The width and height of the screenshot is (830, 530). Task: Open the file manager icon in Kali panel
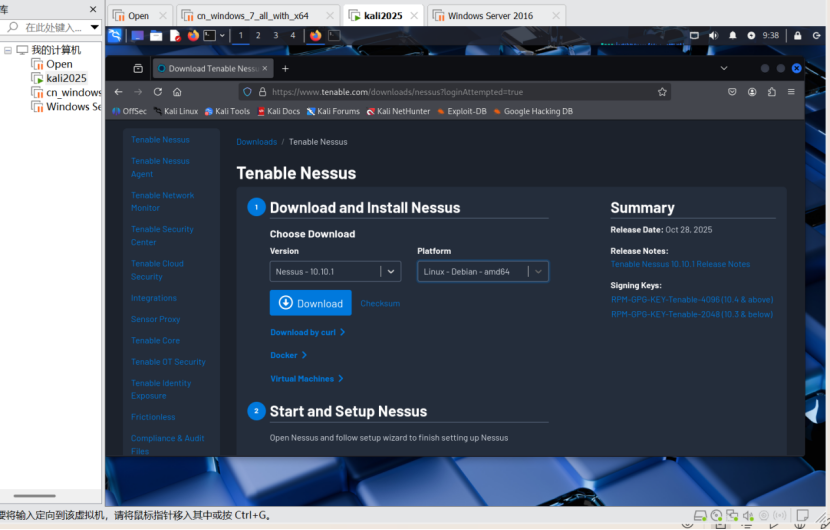pos(156,35)
